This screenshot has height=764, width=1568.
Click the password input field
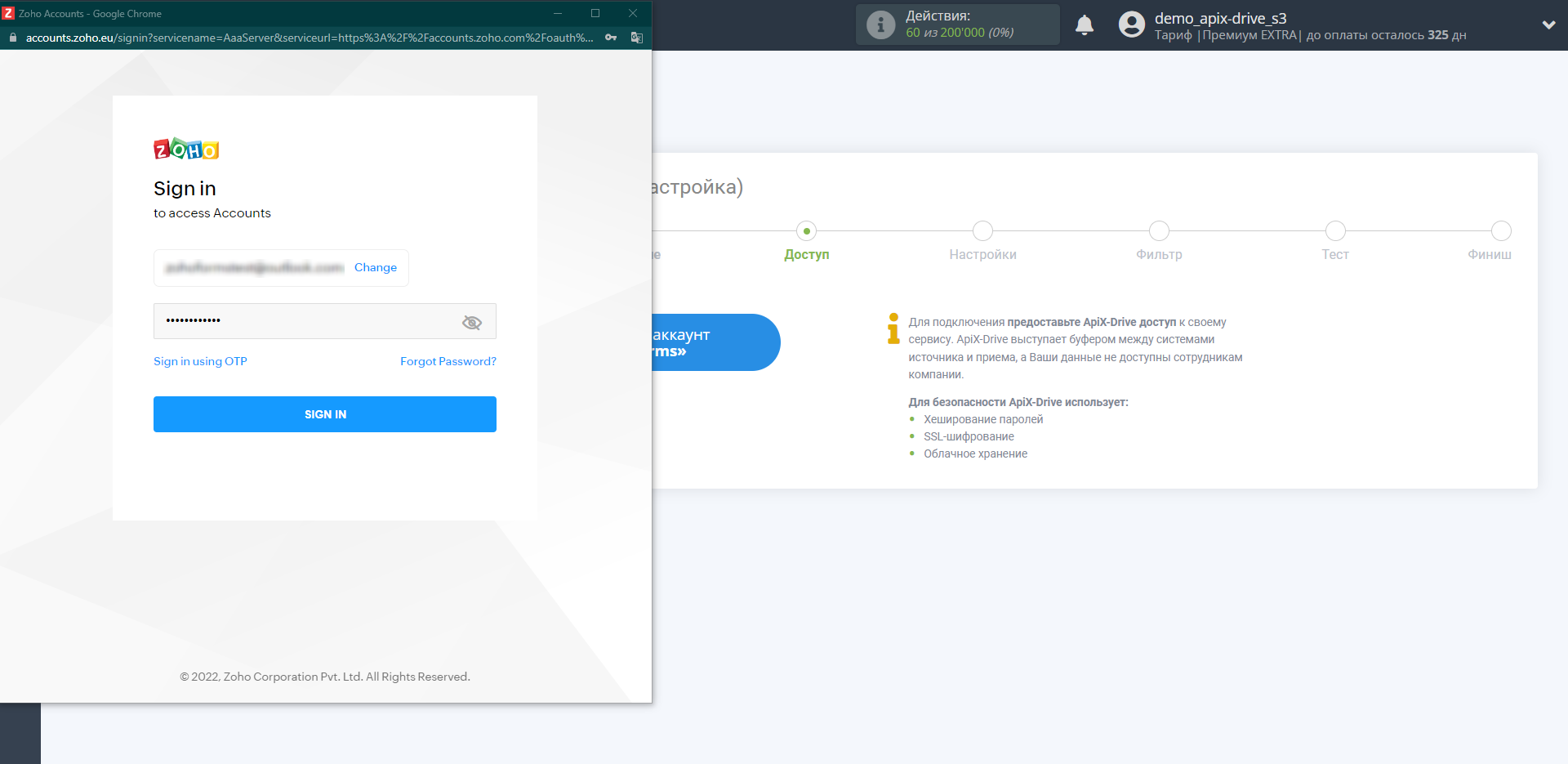point(325,321)
